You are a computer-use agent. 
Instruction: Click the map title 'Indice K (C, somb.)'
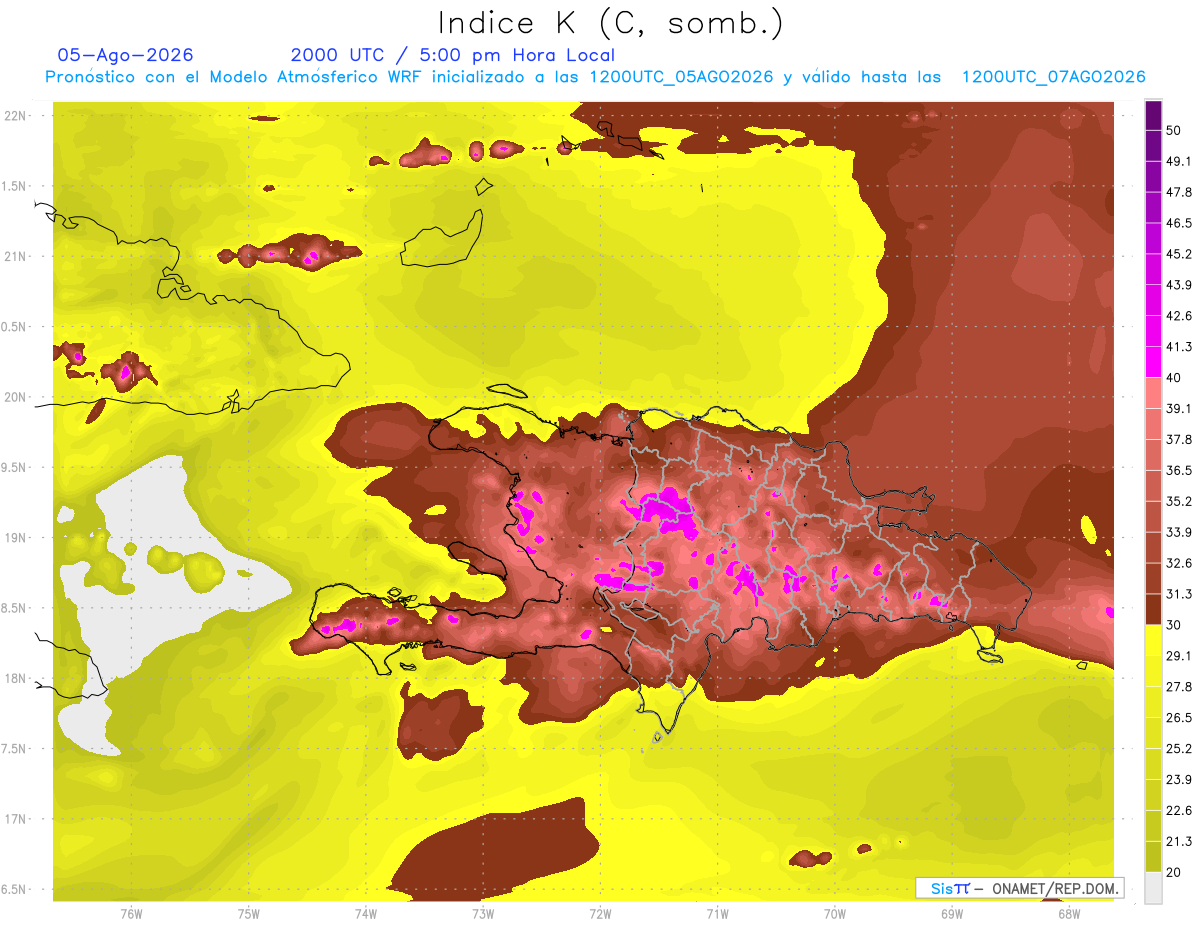pos(610,23)
